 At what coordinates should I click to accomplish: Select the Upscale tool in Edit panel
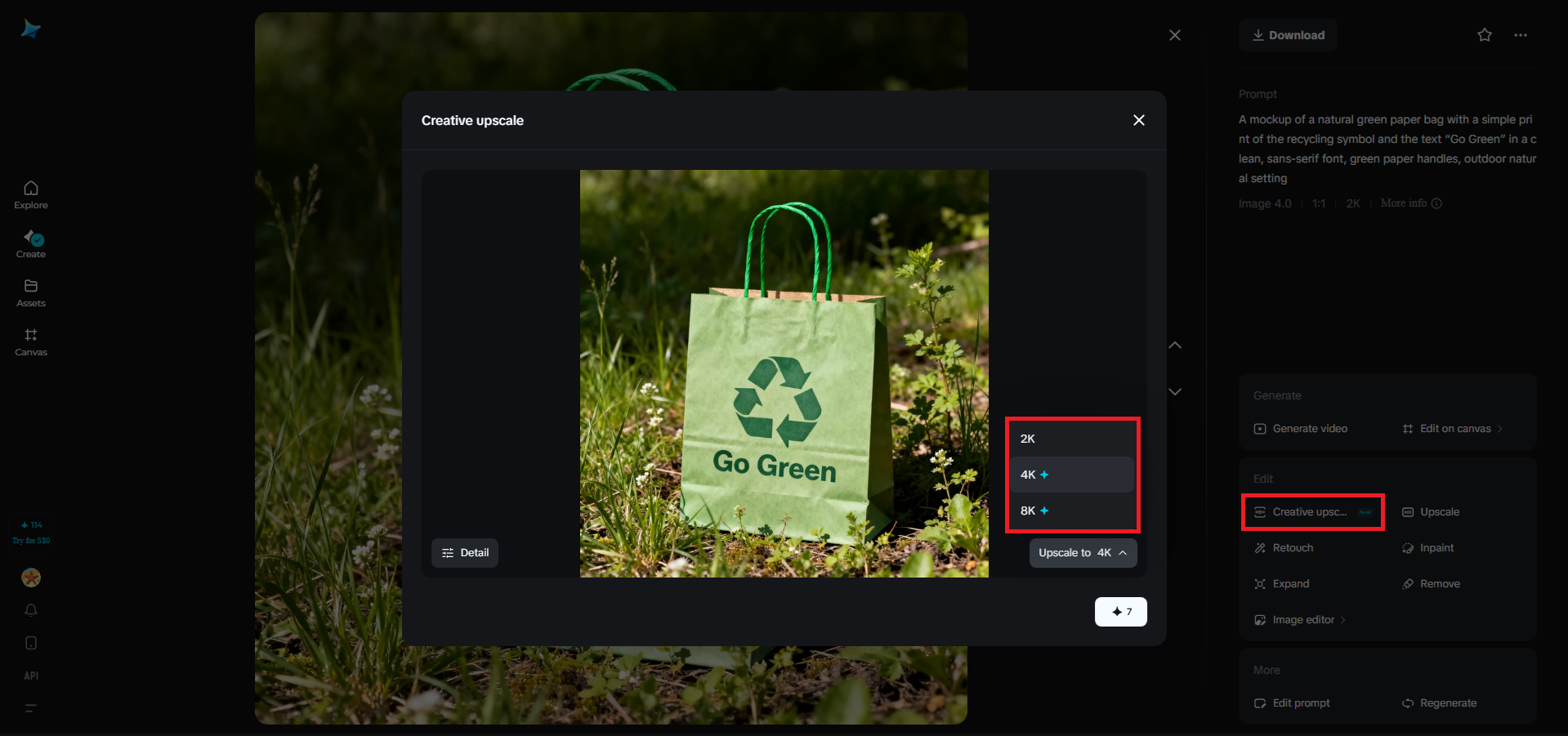click(1431, 512)
